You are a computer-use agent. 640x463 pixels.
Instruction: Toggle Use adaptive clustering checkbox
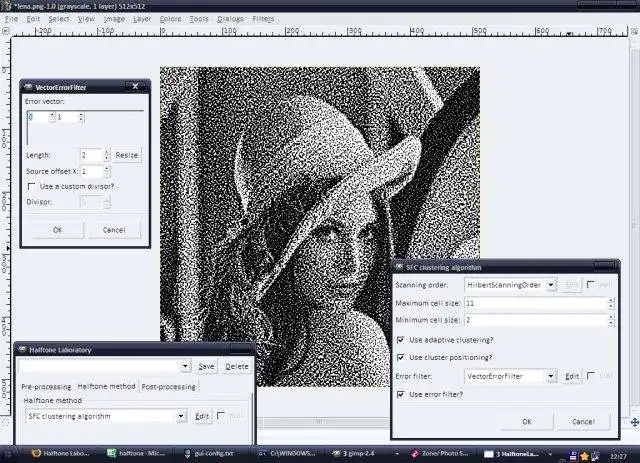click(400, 340)
